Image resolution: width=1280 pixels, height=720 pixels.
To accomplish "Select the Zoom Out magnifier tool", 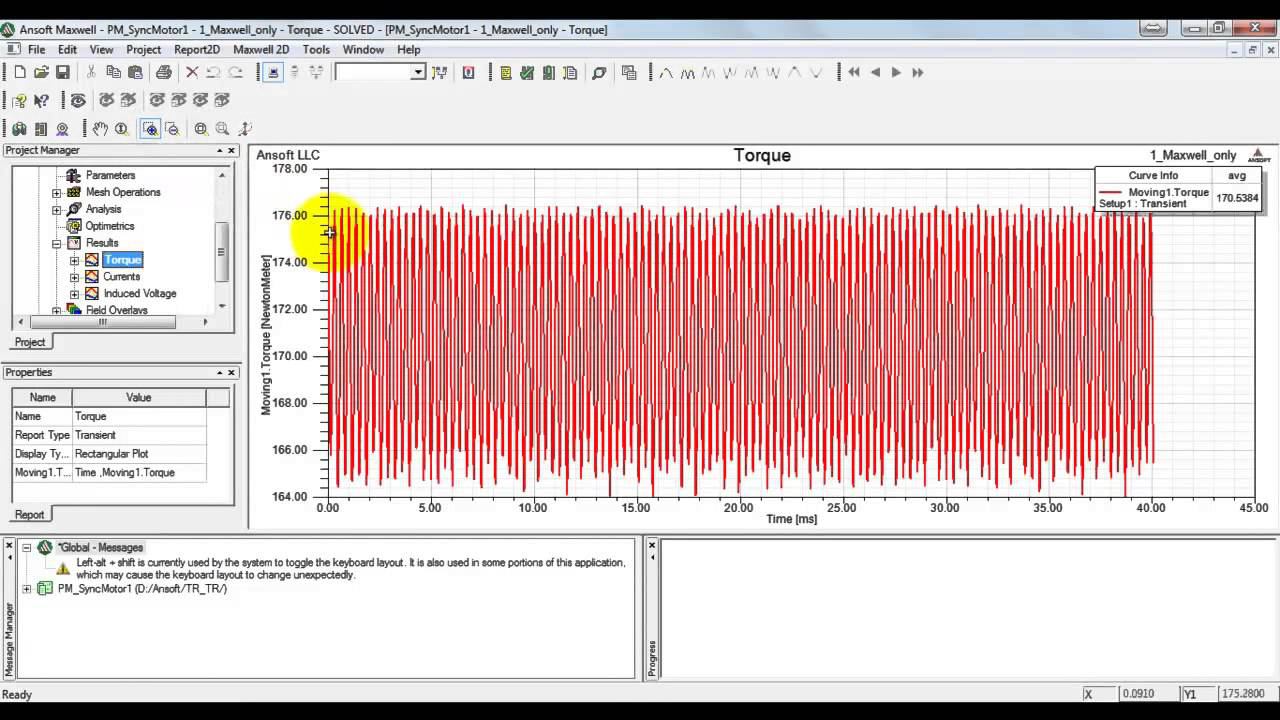I will (172, 128).
